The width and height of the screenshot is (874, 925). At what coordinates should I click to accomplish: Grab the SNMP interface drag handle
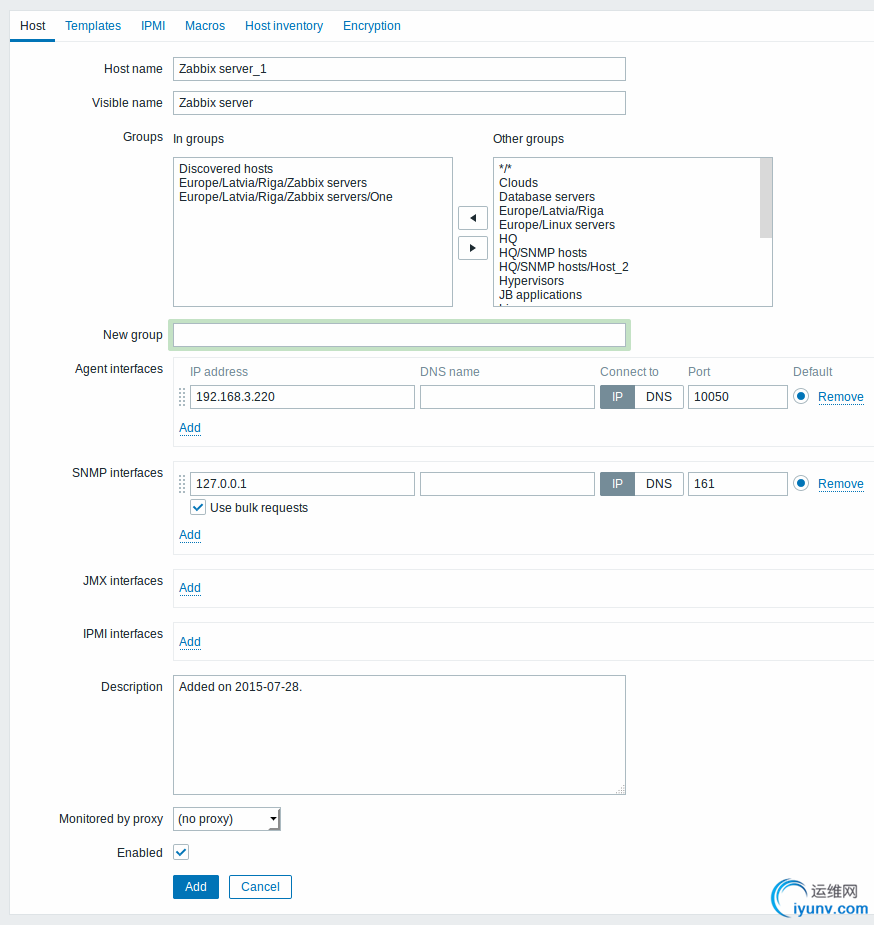click(182, 484)
